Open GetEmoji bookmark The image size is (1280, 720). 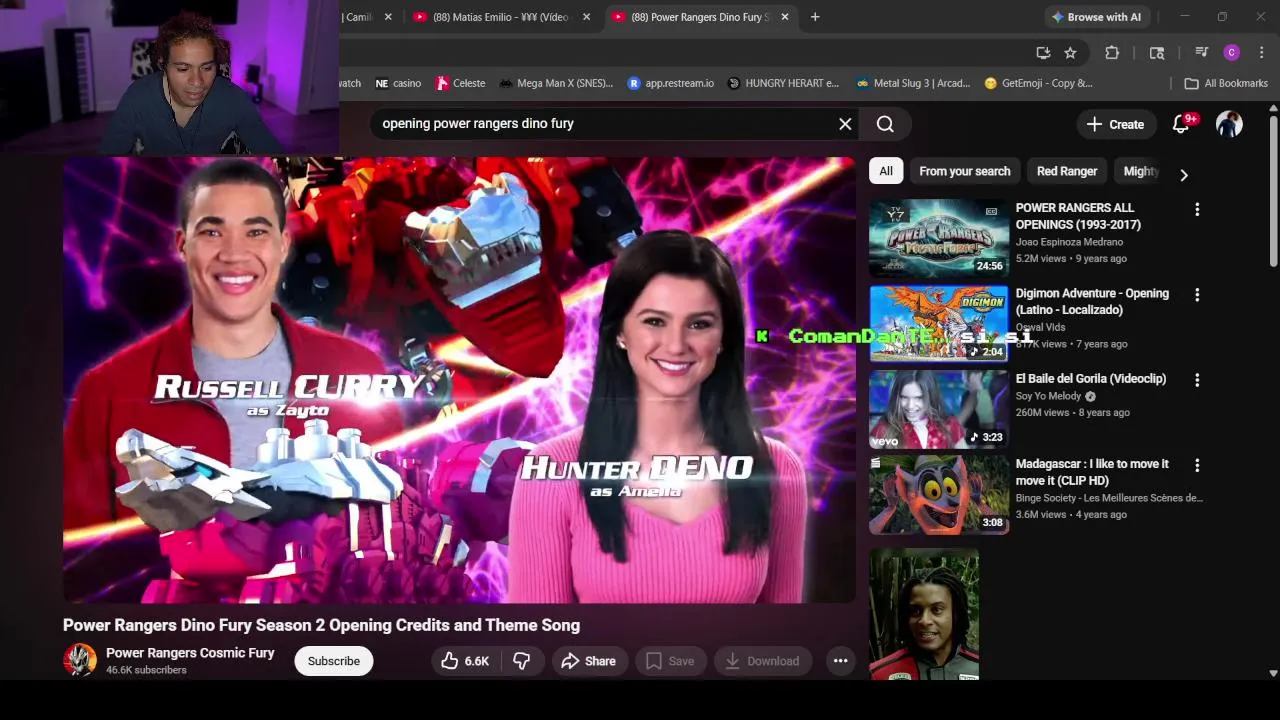(x=1038, y=83)
